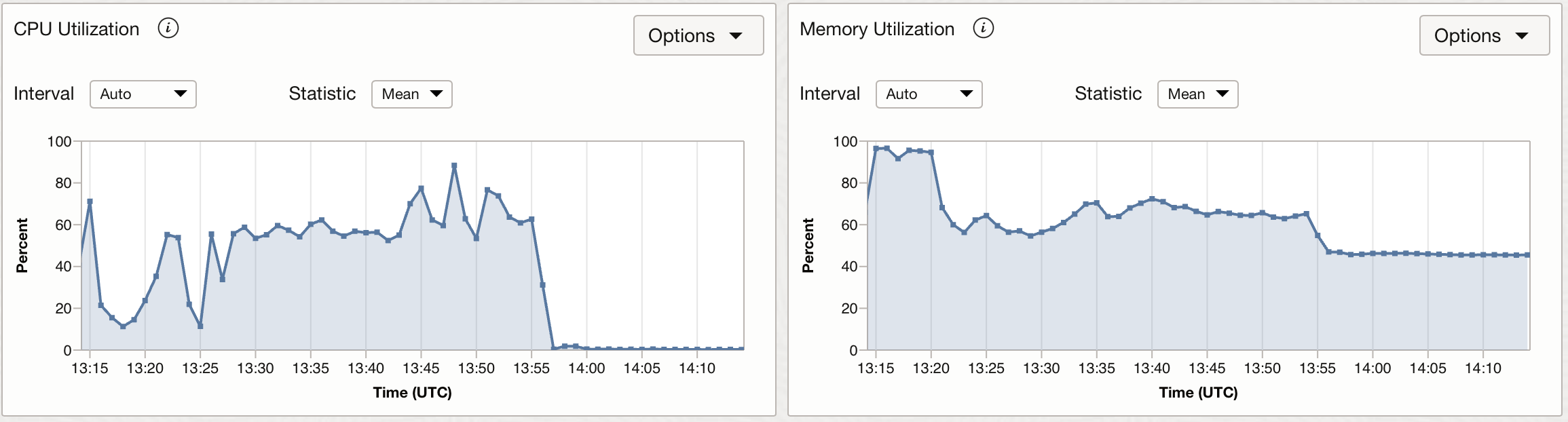This screenshot has height=422, width=1568.
Task: Open the CPU Utilization Options menu
Action: pyautogui.click(x=698, y=35)
